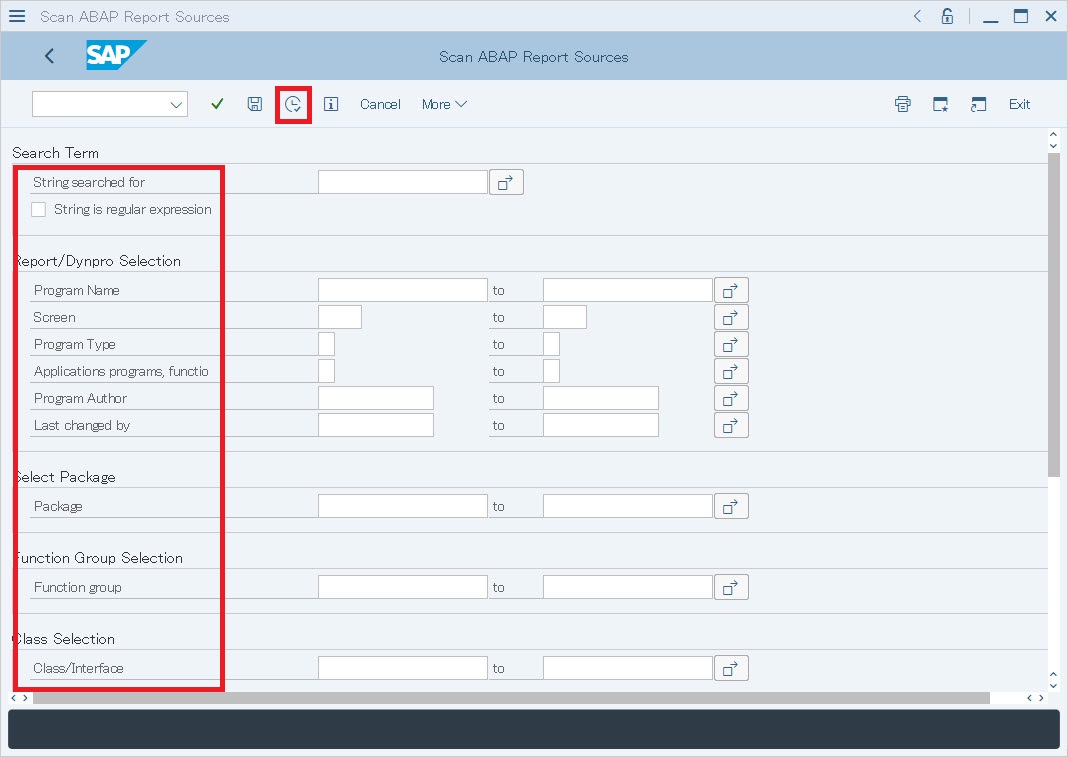Maximize the SAP window
Screen dimensions: 1068x757
tap(1020, 16)
